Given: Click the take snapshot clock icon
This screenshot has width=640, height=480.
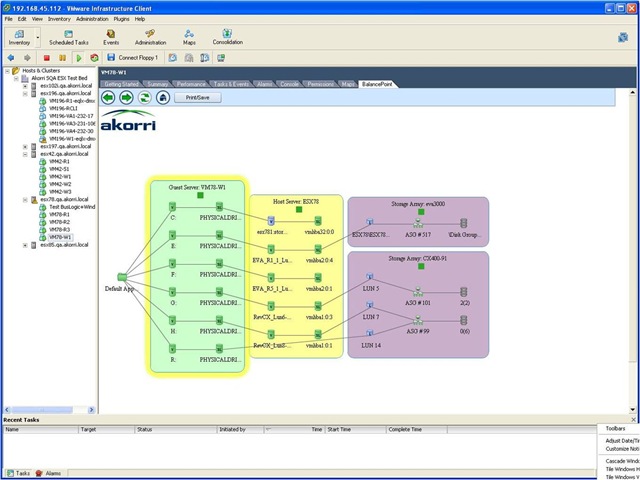Looking at the screenshot, I should (x=173, y=58).
